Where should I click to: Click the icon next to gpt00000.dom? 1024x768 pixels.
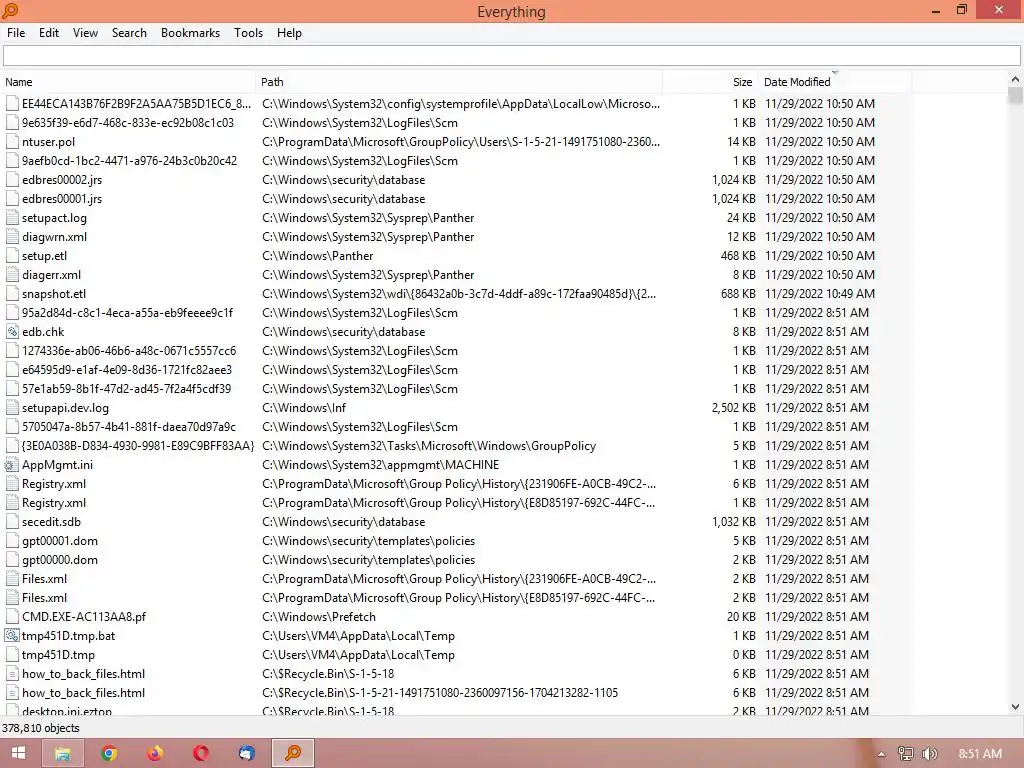(x=12, y=560)
